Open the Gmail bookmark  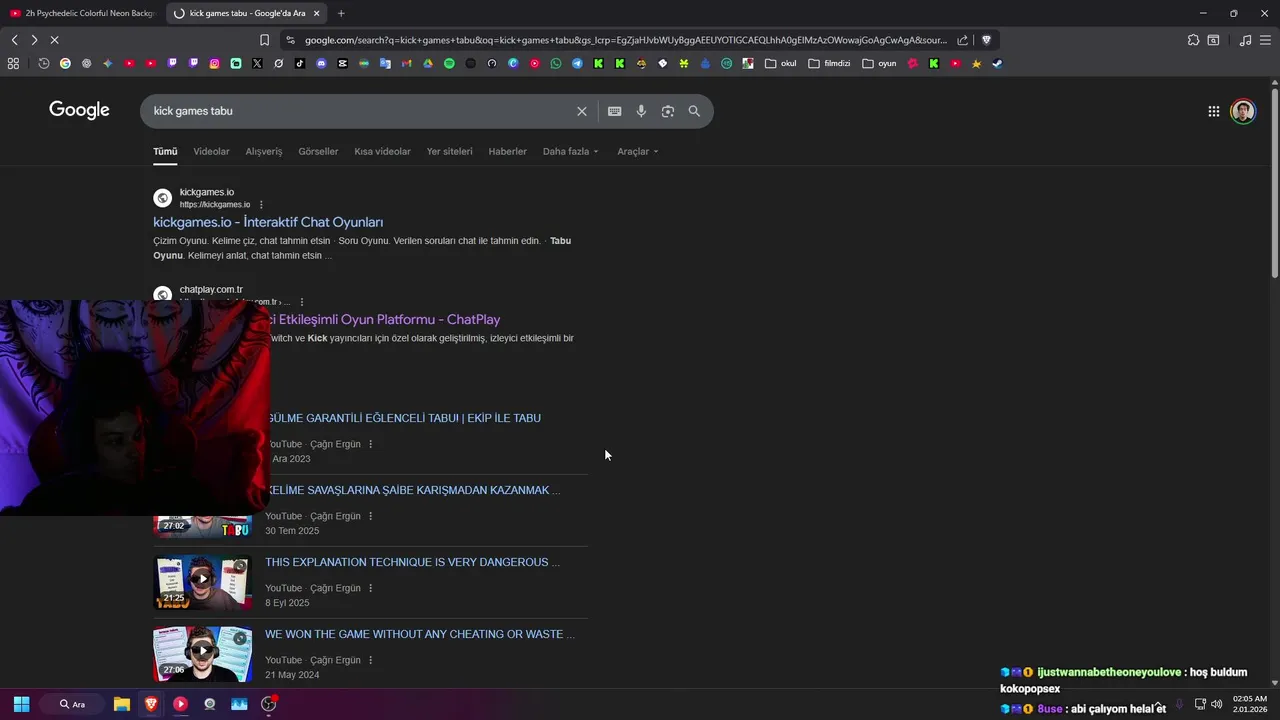(406, 63)
